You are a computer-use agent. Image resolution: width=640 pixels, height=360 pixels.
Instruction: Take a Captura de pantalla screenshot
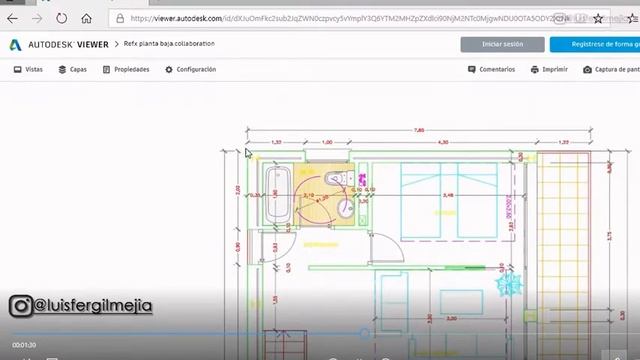point(611,69)
